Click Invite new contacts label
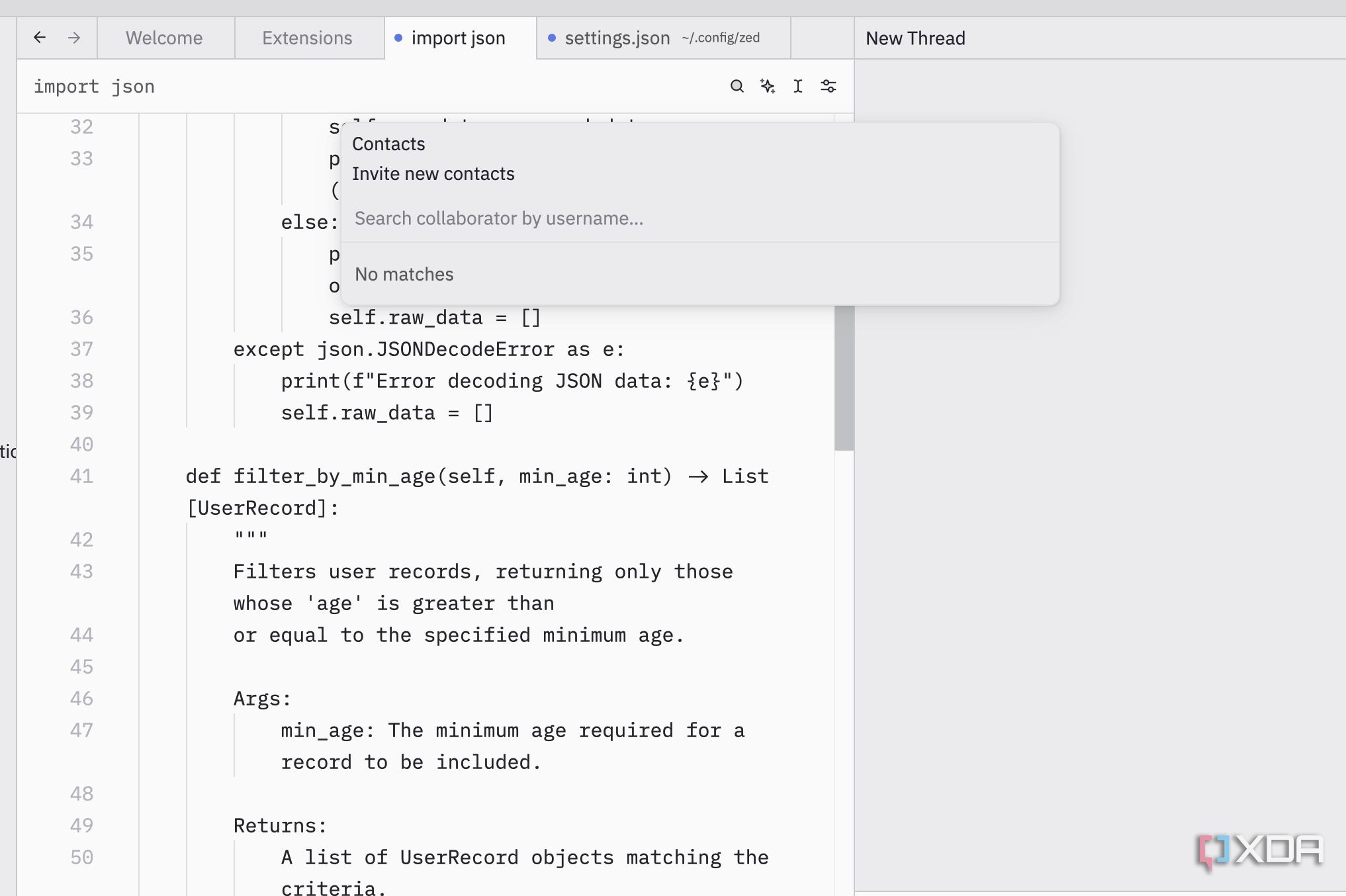Image resolution: width=1346 pixels, height=896 pixels. pyautogui.click(x=433, y=173)
